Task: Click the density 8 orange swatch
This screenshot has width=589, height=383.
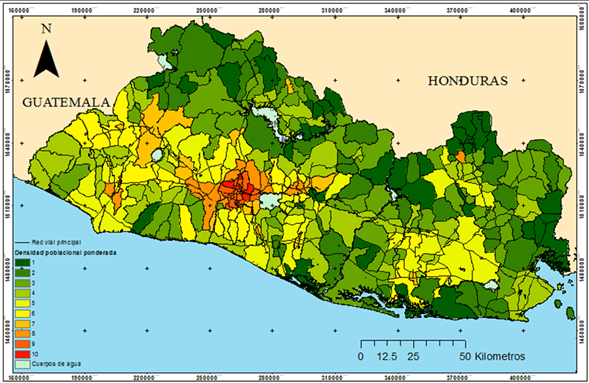Action: 22,334
